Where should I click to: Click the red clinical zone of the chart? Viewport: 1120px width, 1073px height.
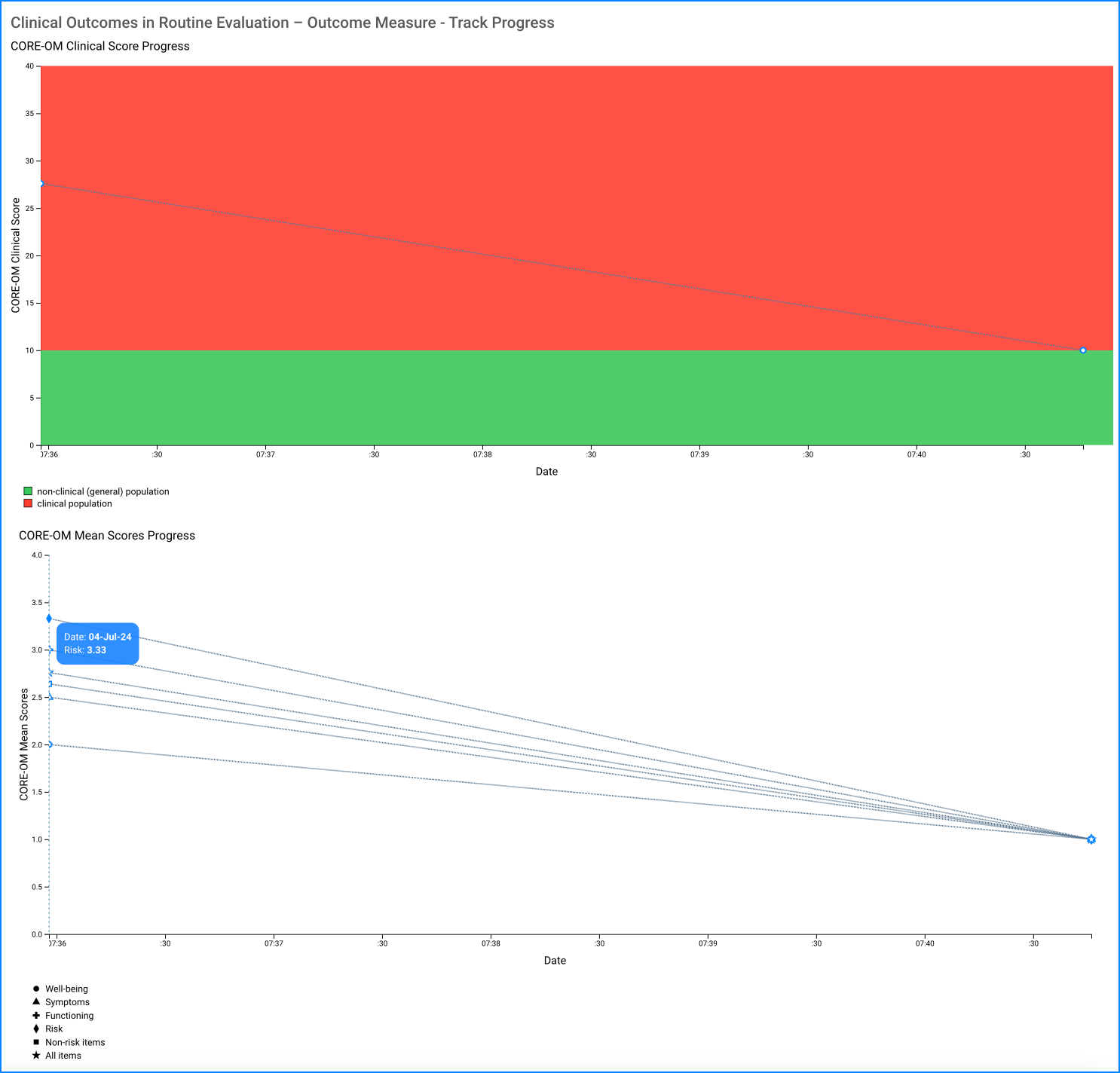[x=577, y=208]
